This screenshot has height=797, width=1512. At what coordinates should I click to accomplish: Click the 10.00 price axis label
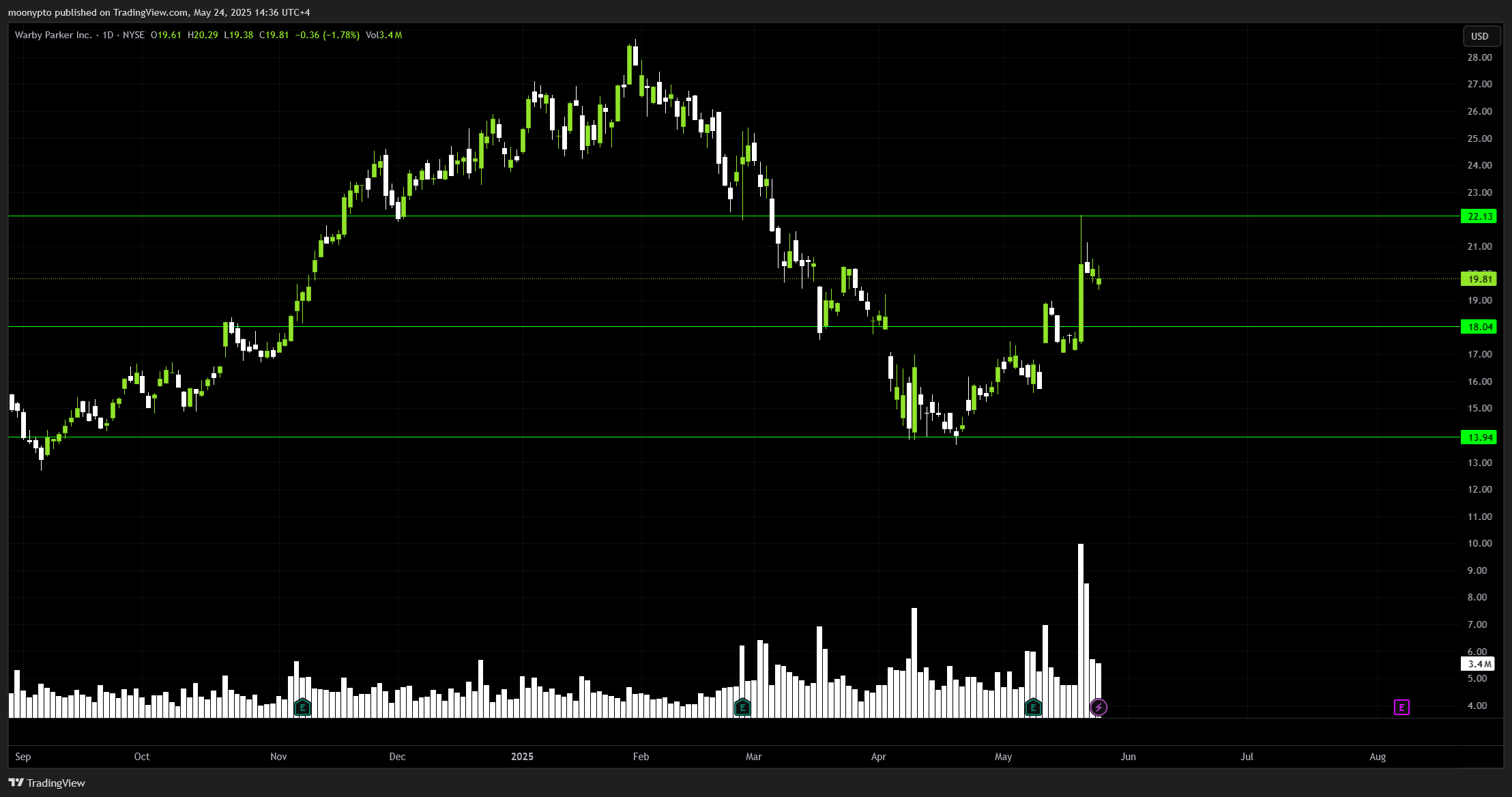point(1479,544)
